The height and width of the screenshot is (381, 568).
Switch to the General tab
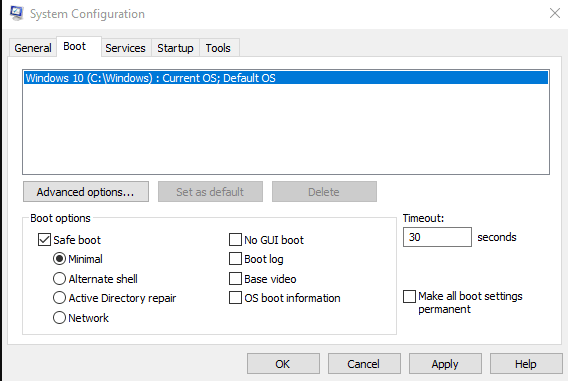click(x=33, y=48)
